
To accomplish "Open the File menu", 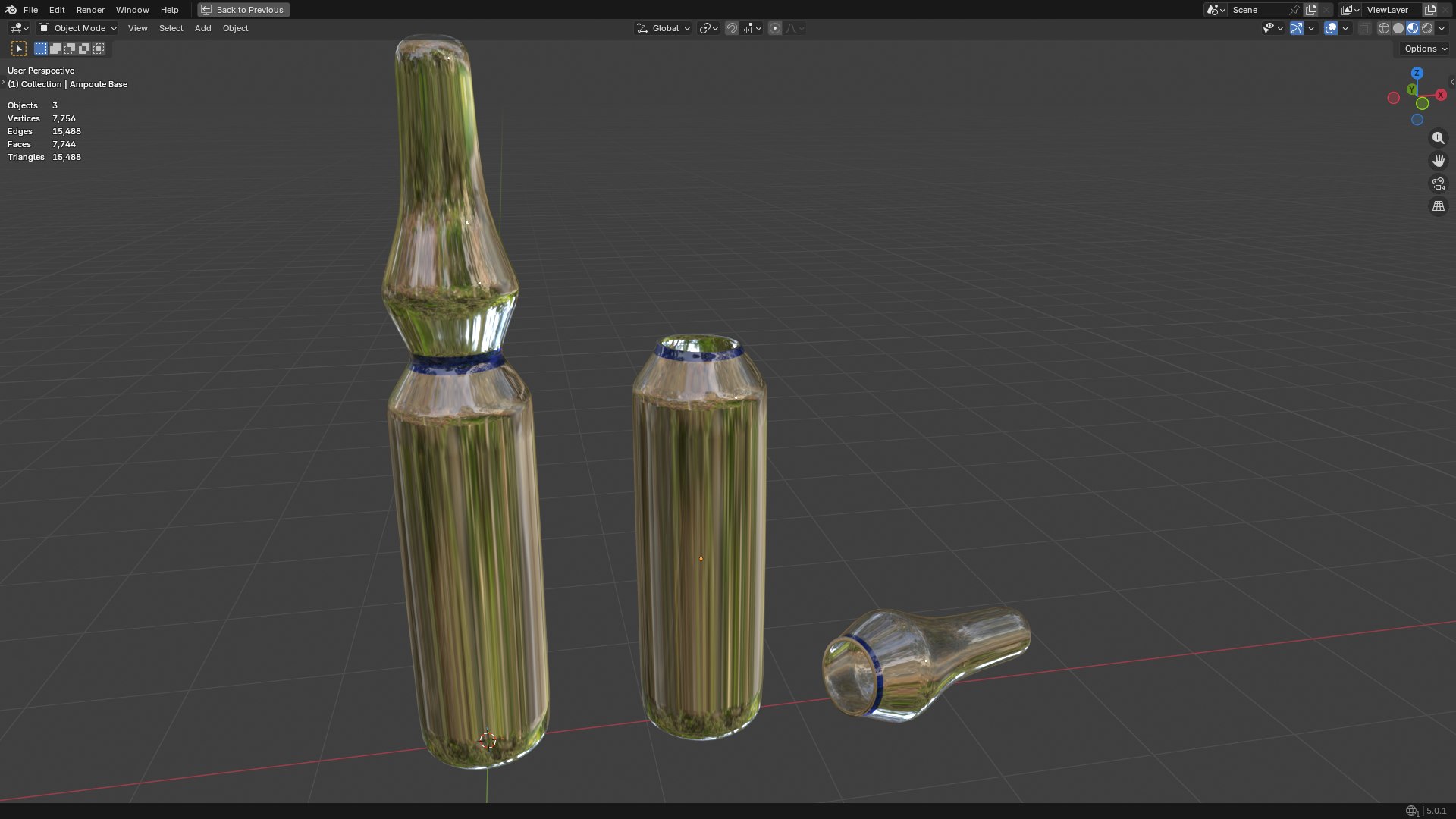I will tap(30, 10).
